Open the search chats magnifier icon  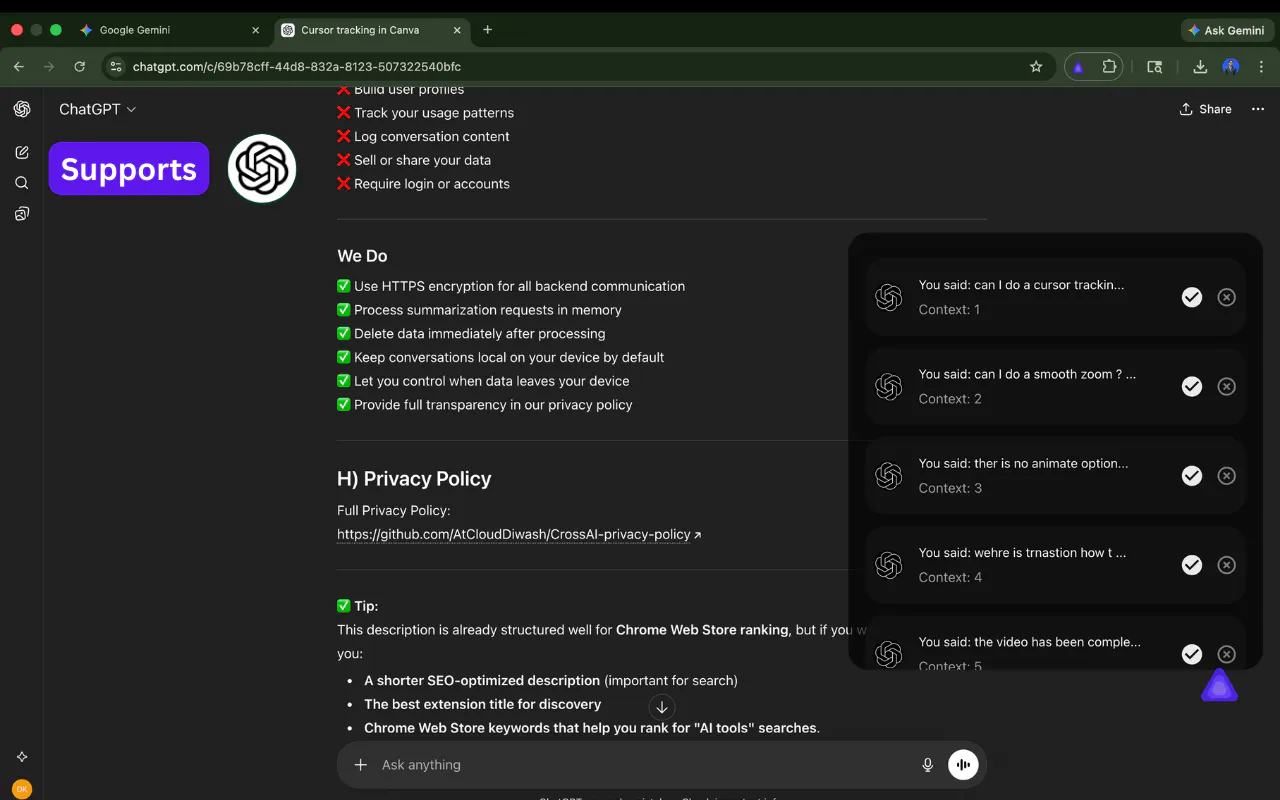[22, 183]
